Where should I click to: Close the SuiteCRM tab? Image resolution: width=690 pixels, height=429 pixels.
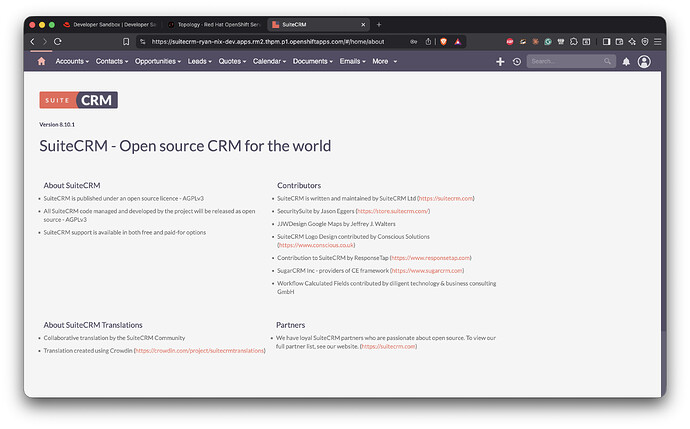point(363,25)
